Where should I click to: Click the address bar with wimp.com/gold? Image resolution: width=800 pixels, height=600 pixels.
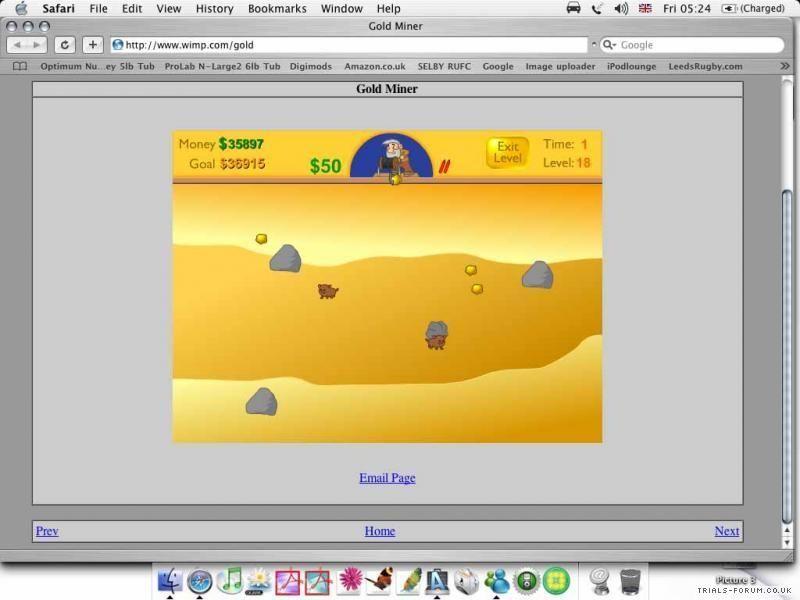[349, 45]
